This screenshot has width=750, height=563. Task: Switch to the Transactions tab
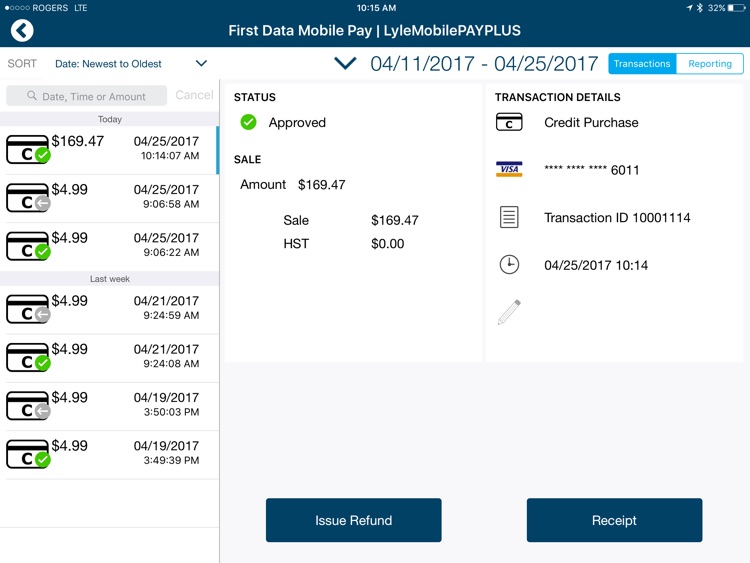point(642,64)
